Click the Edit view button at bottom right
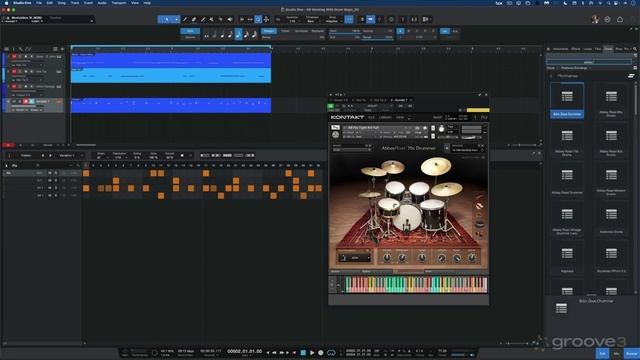Viewport: 640px width, 360px height. point(602,353)
